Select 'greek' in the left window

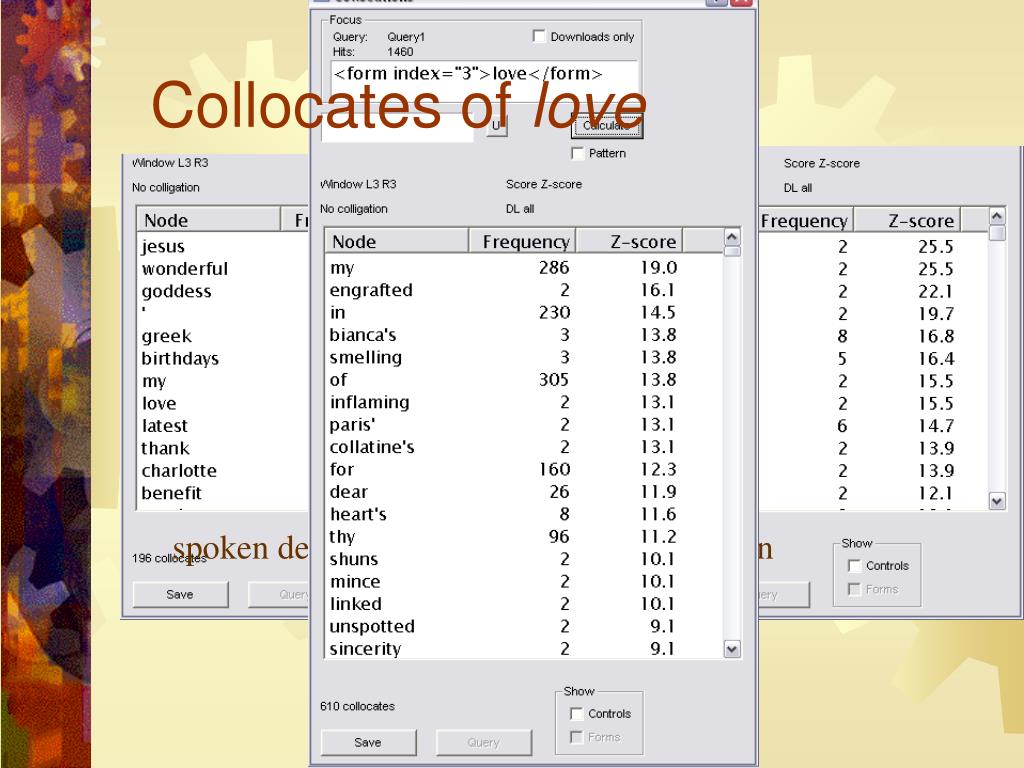click(167, 336)
